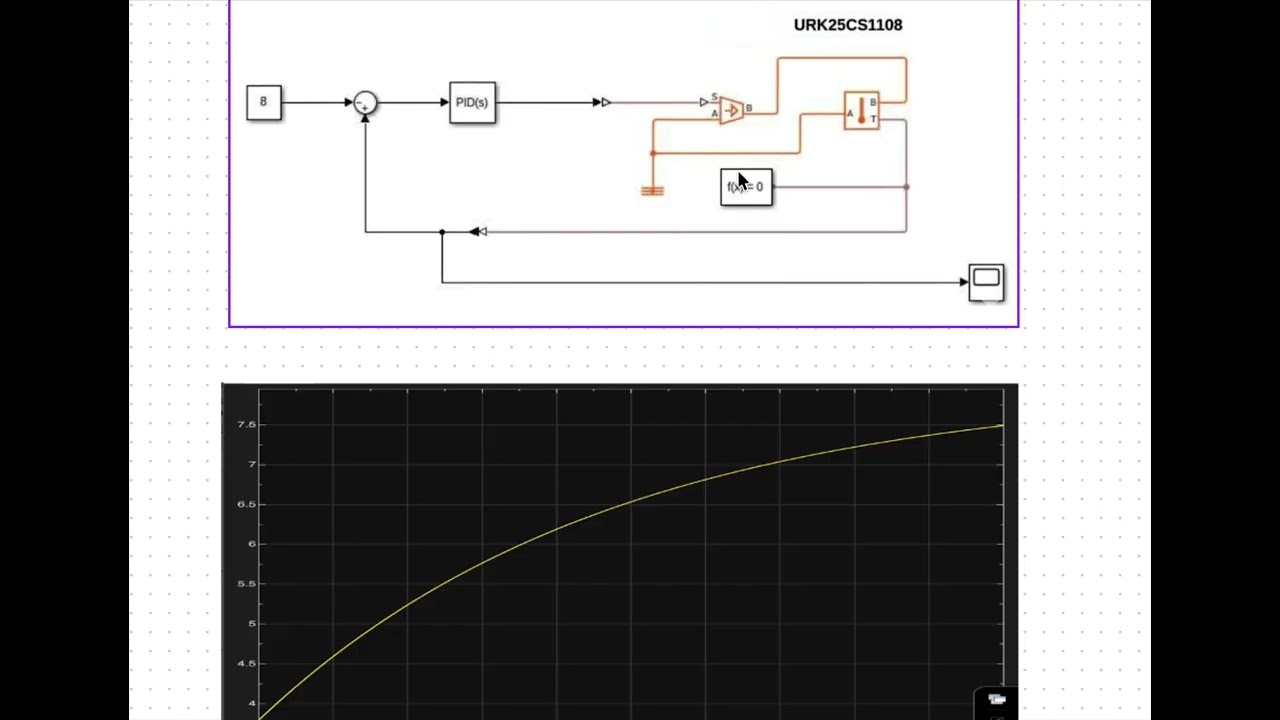Click the 5 y-axis tick label
The height and width of the screenshot is (720, 1280).
(252, 624)
